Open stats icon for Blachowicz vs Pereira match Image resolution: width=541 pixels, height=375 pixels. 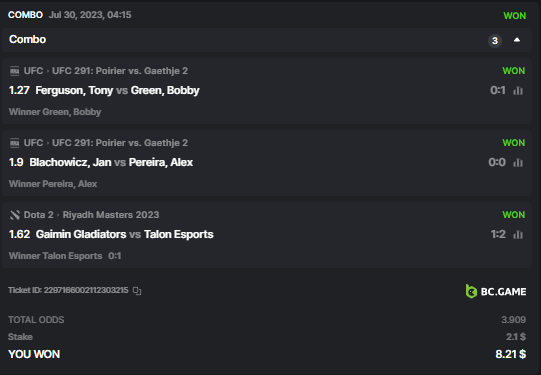518,162
